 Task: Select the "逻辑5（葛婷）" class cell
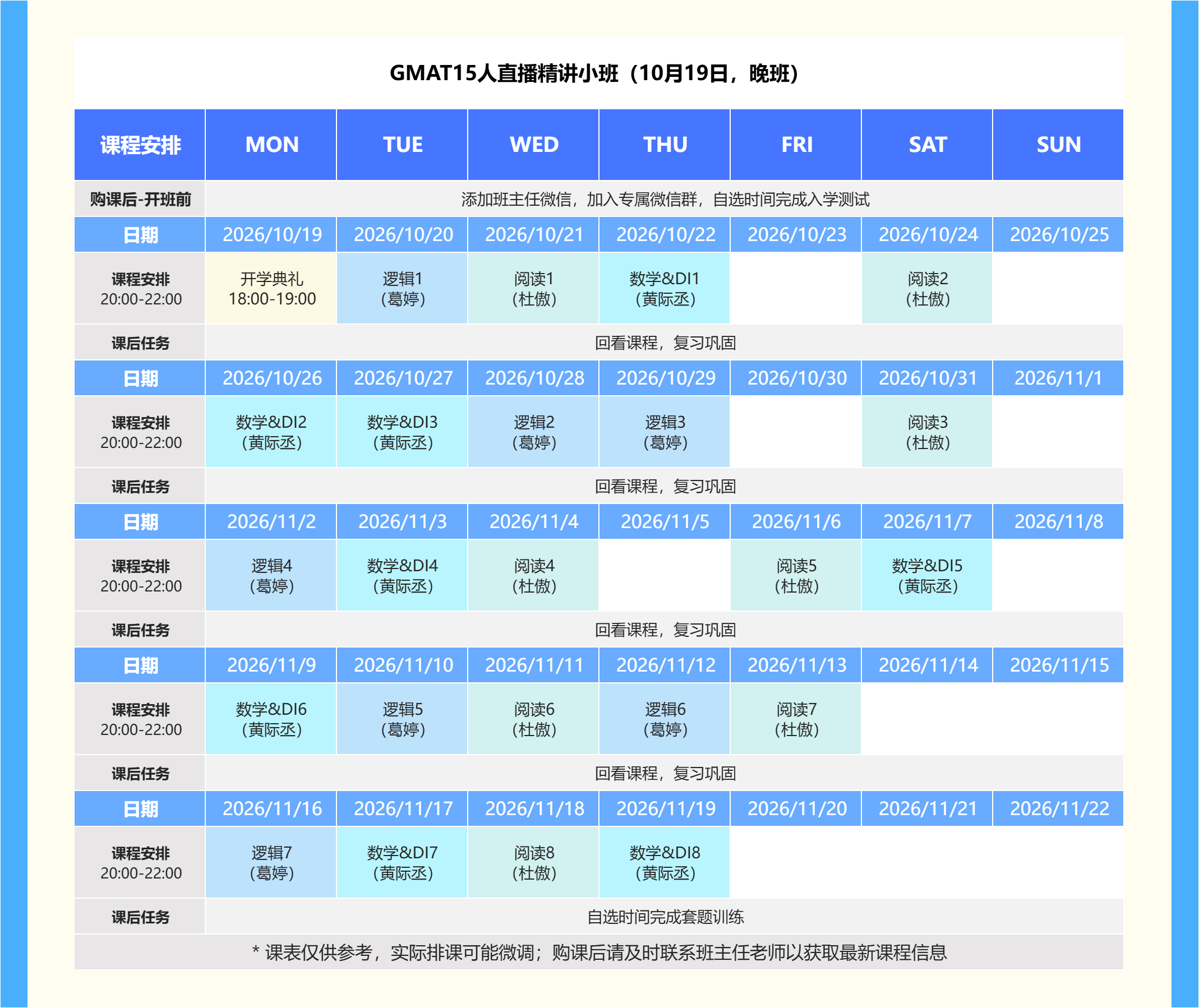tap(402, 718)
